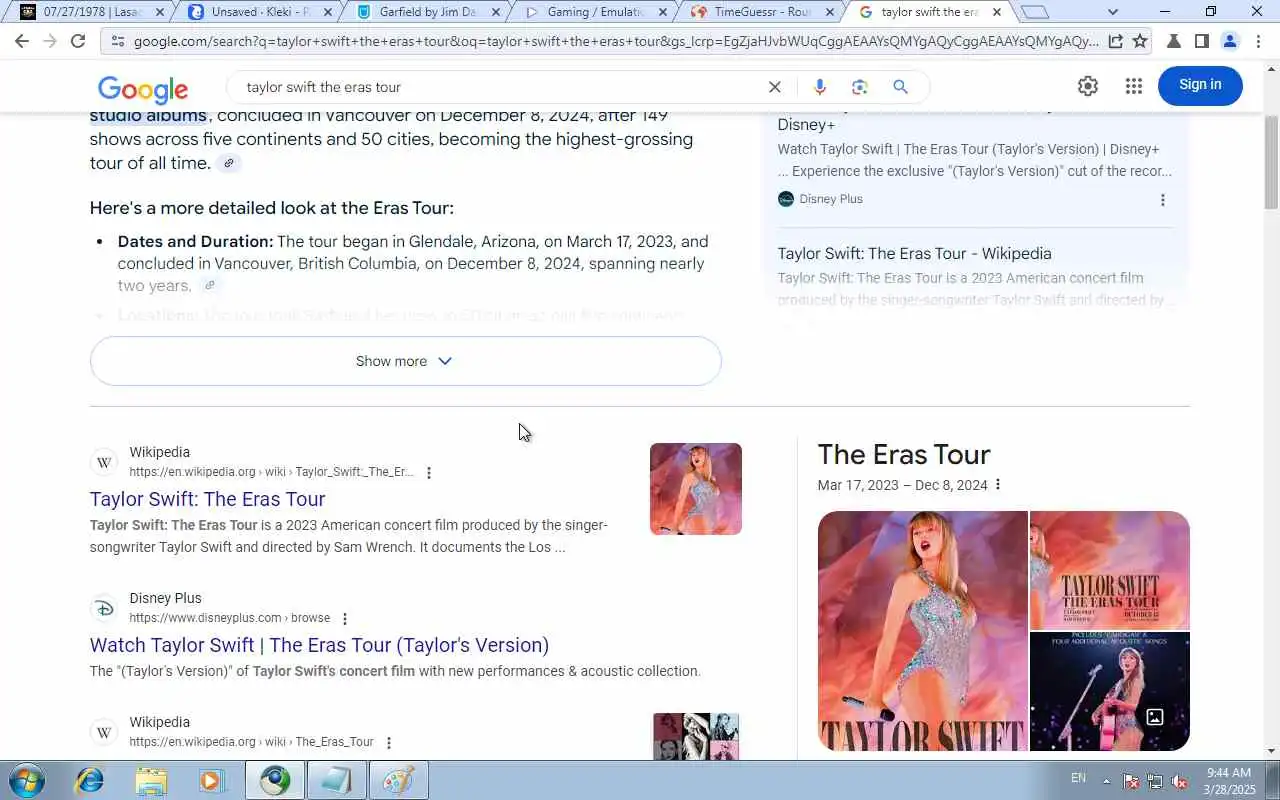Image resolution: width=1280 pixels, height=800 pixels.
Task: Click the browser address bar URL
Action: 615,41
